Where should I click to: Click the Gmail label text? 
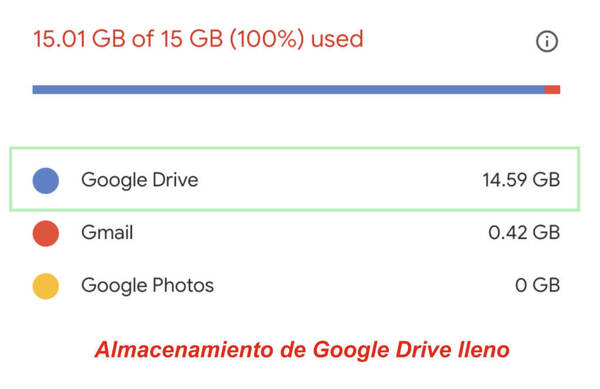tap(107, 233)
